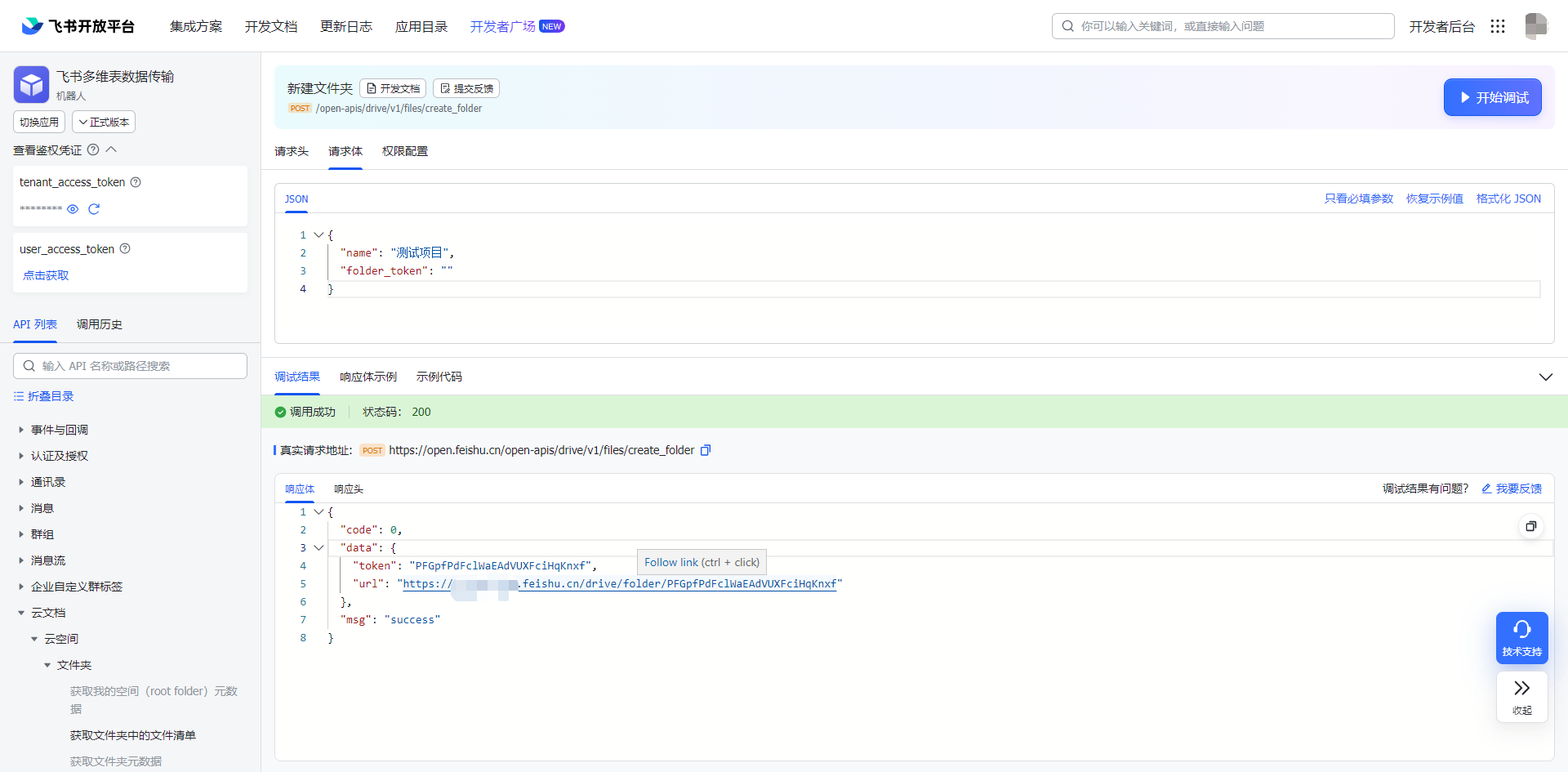Open the folder URL link in response
1568x772 pixels.
[x=620, y=584]
